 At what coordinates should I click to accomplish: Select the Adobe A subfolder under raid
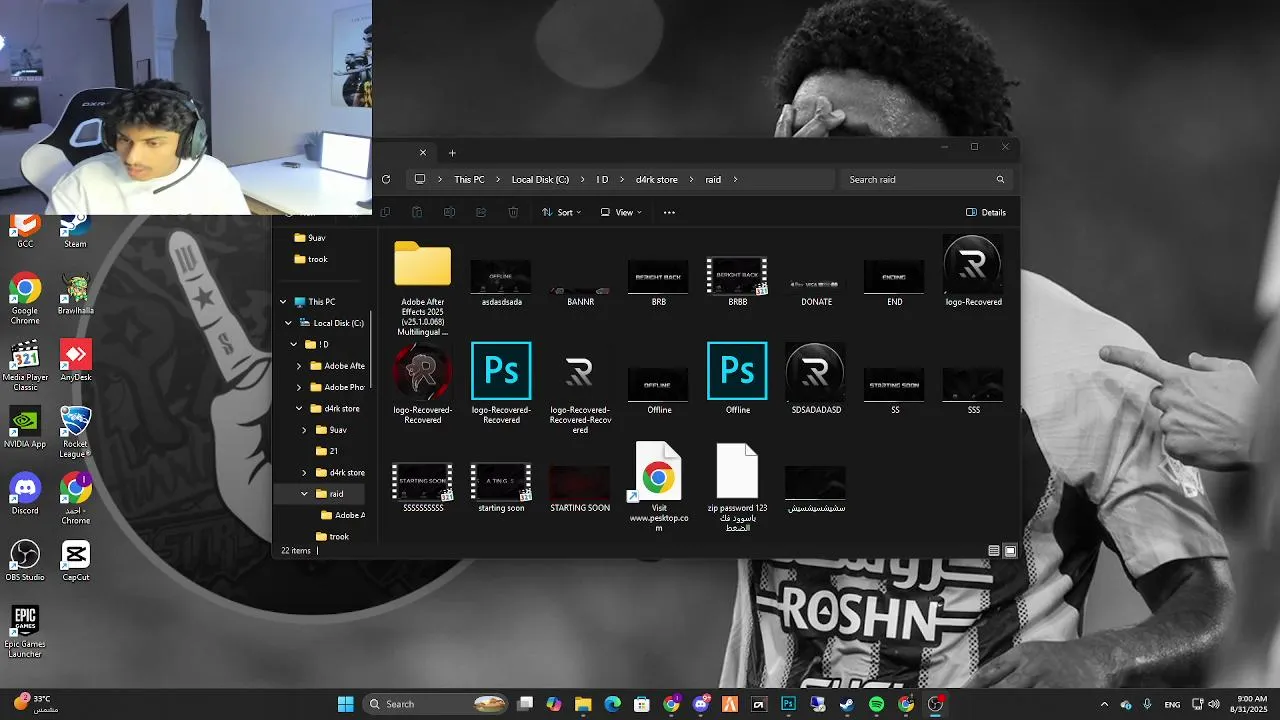point(342,515)
